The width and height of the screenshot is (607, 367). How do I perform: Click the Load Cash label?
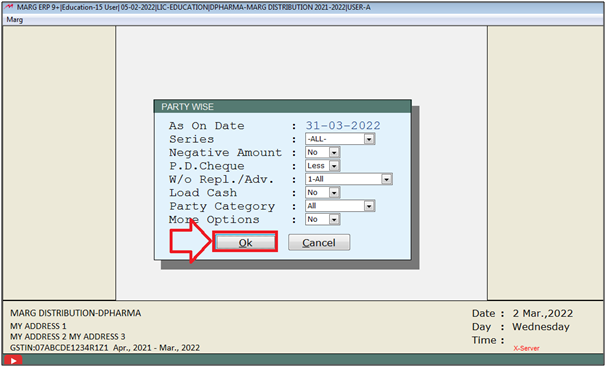pos(203,193)
